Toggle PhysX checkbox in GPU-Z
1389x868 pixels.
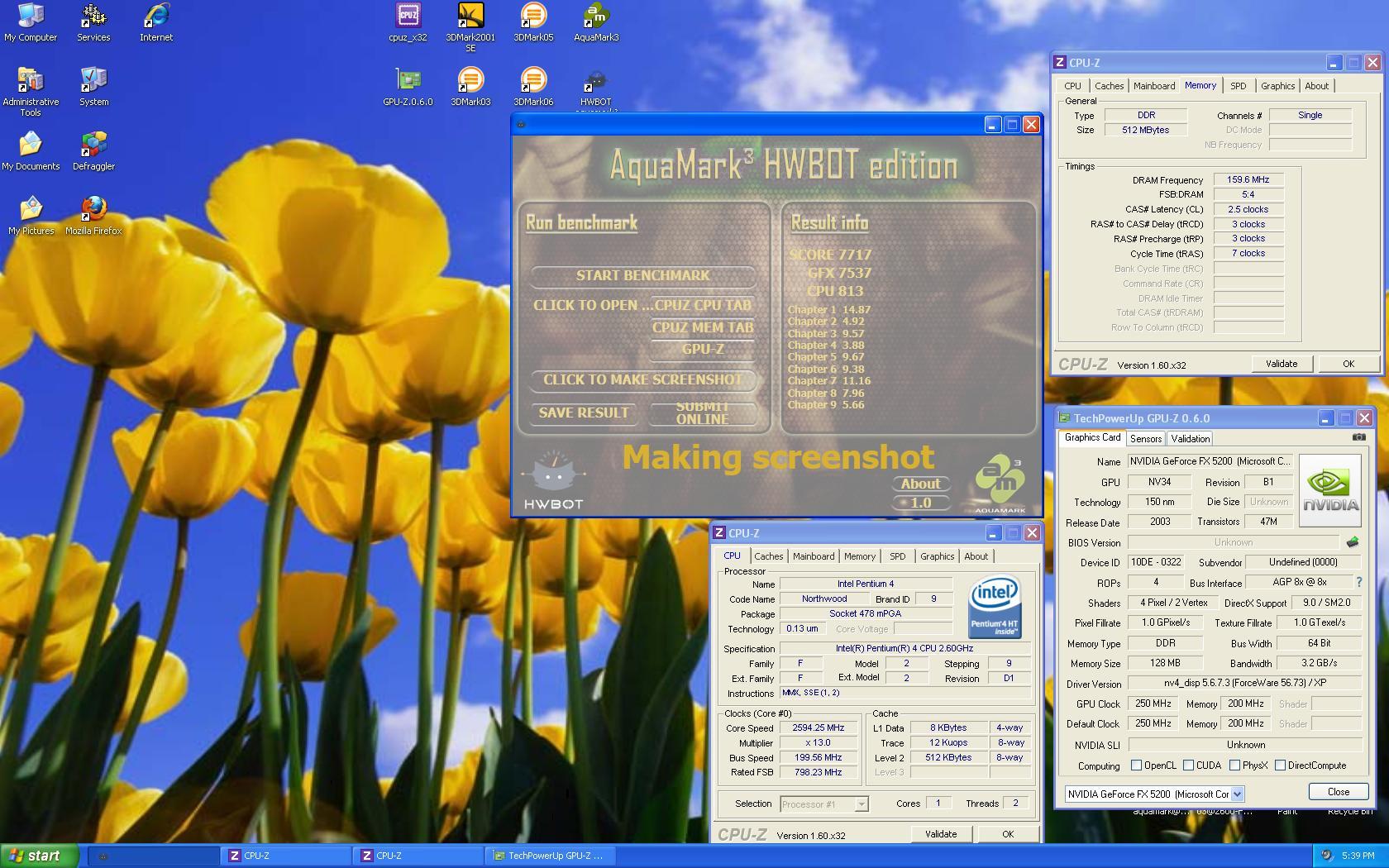(x=1234, y=765)
